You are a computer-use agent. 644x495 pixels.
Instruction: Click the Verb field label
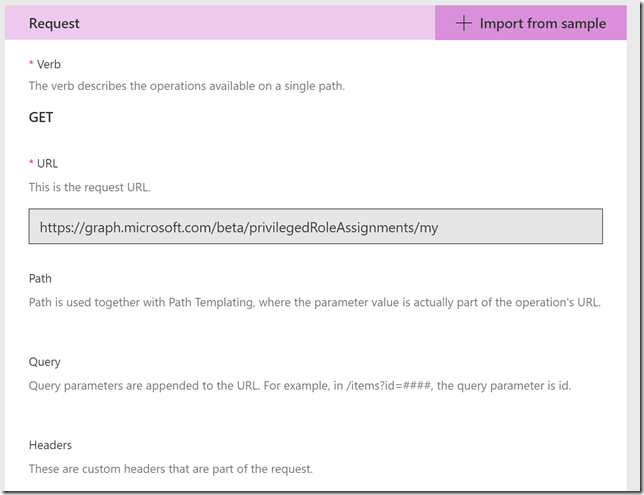[49, 64]
